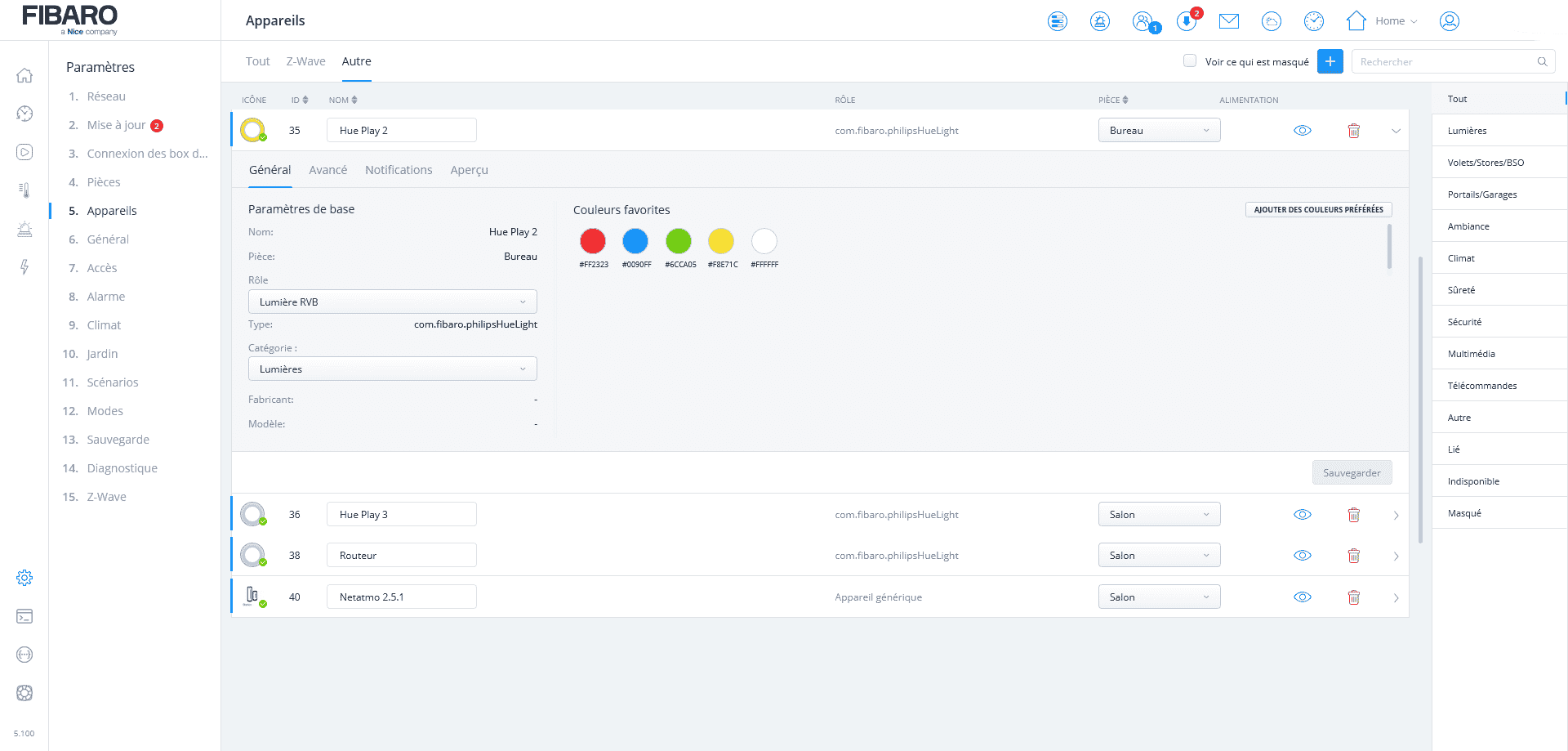Delete Hue Play 2 with trash icon
This screenshot has height=751, width=1568.
click(x=1353, y=131)
